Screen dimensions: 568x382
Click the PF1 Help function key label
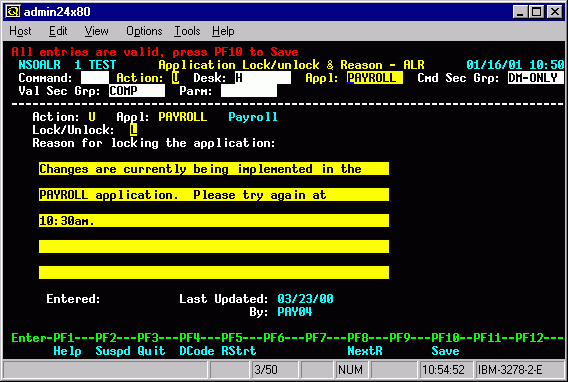coord(67,351)
